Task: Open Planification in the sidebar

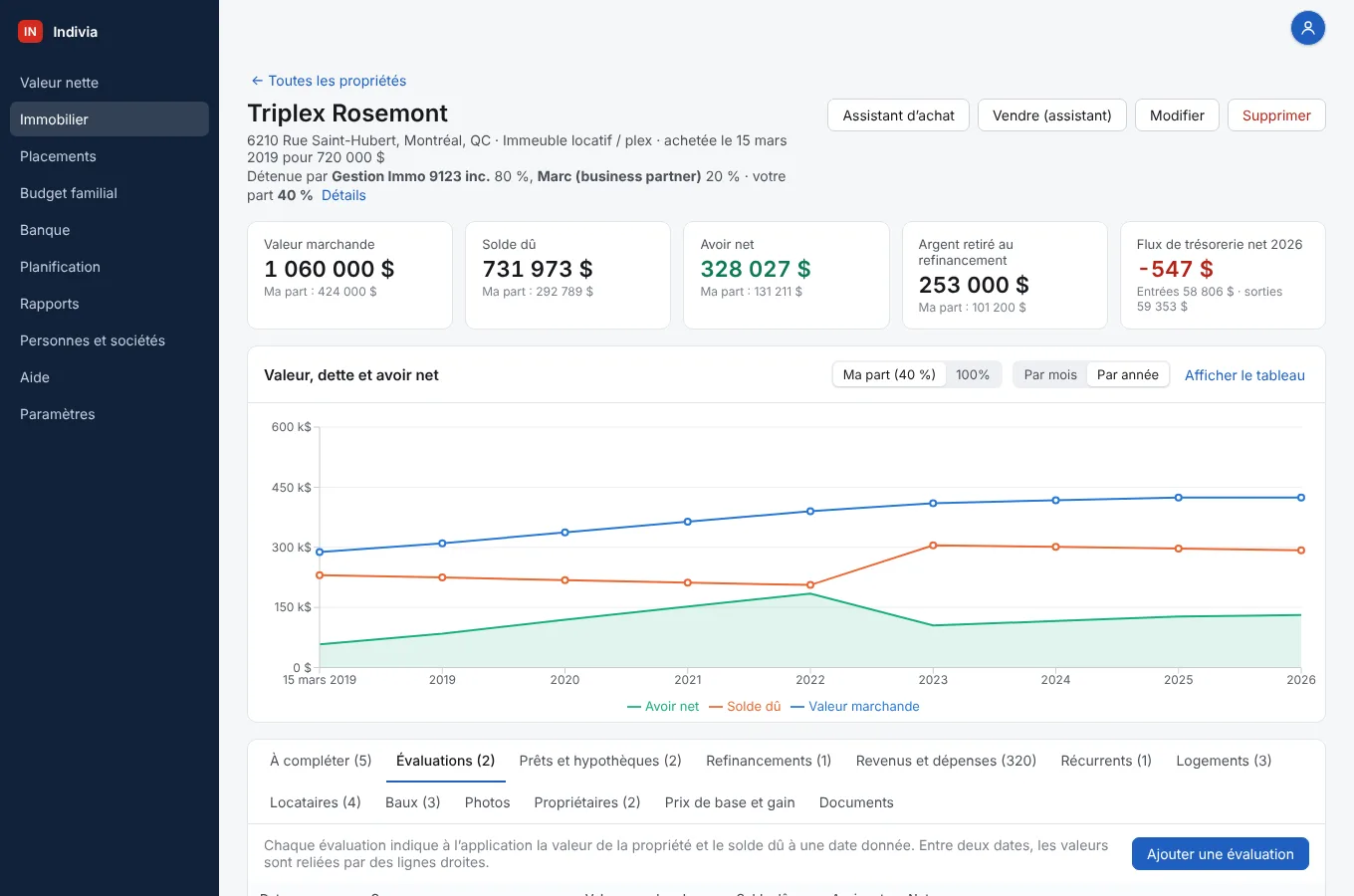Action: tap(110, 267)
